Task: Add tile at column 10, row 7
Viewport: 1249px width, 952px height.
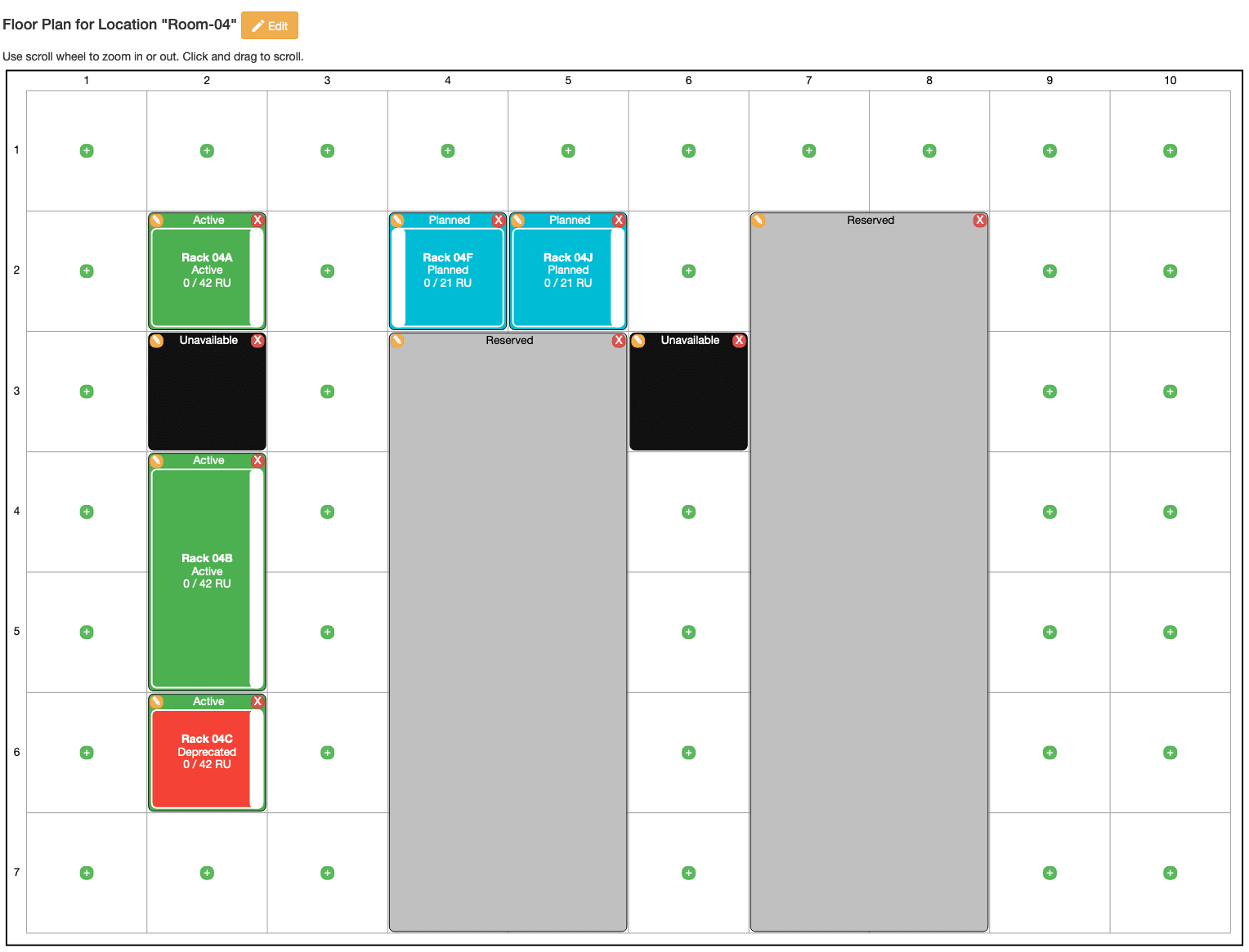Action: 1171,873
